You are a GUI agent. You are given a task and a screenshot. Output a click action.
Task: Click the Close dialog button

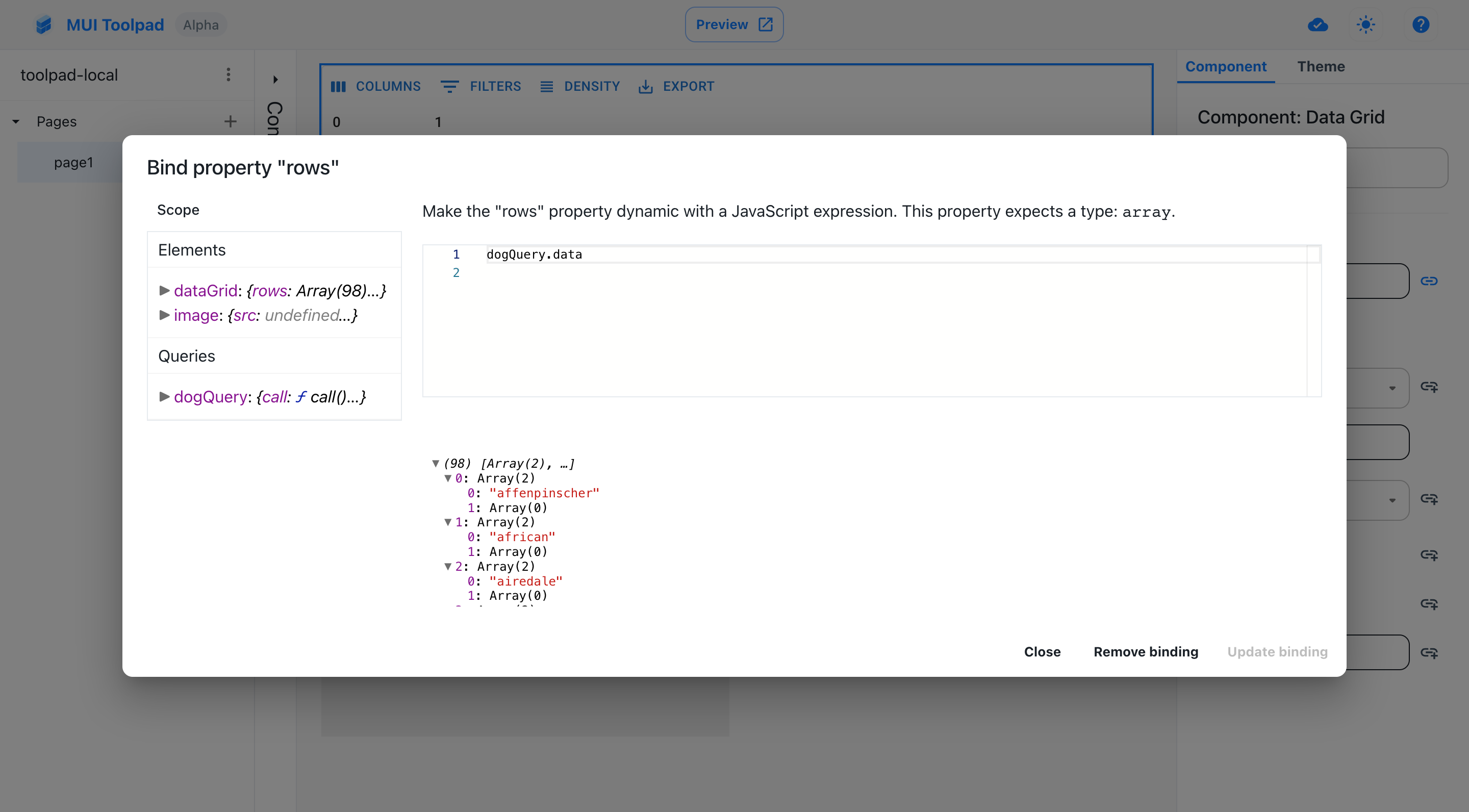point(1042,652)
